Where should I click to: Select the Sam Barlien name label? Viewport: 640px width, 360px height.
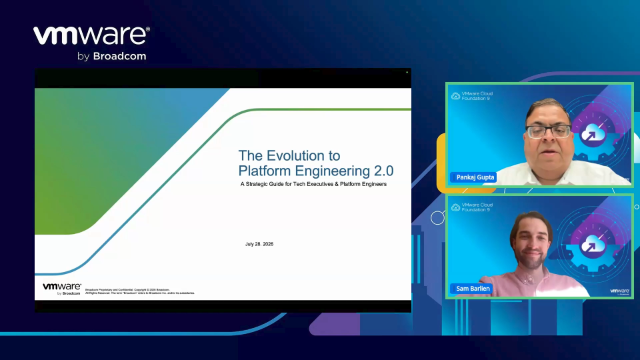coord(472,289)
